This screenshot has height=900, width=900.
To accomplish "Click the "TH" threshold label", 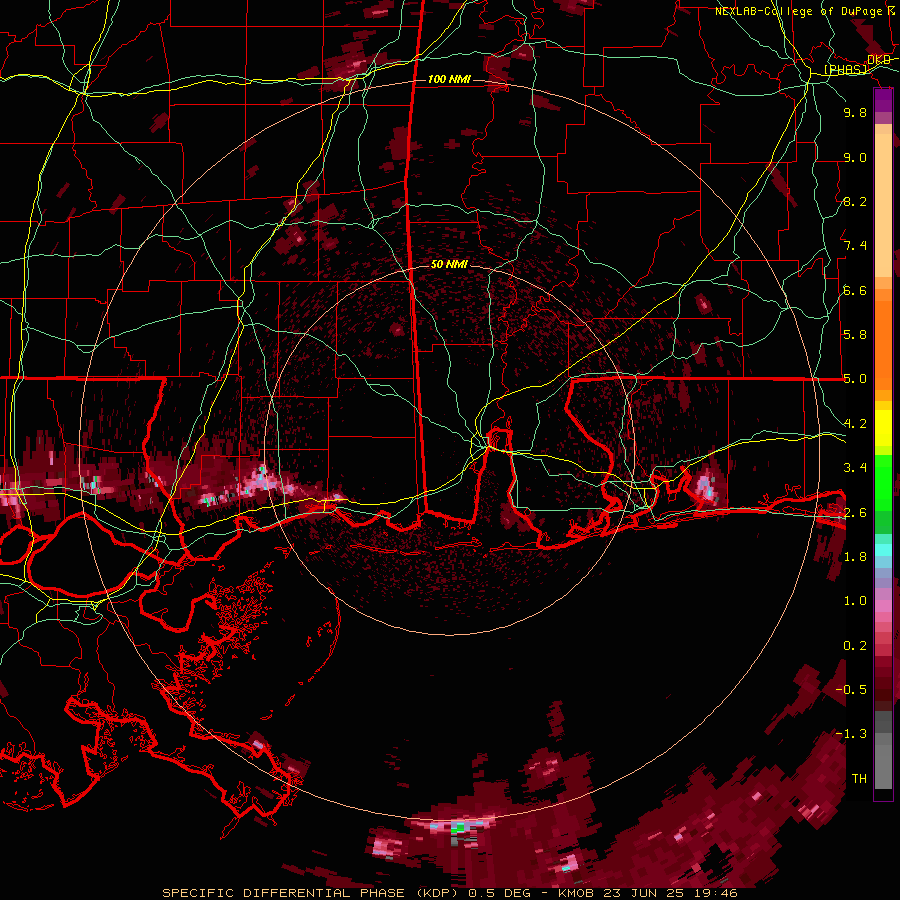I will [x=859, y=779].
